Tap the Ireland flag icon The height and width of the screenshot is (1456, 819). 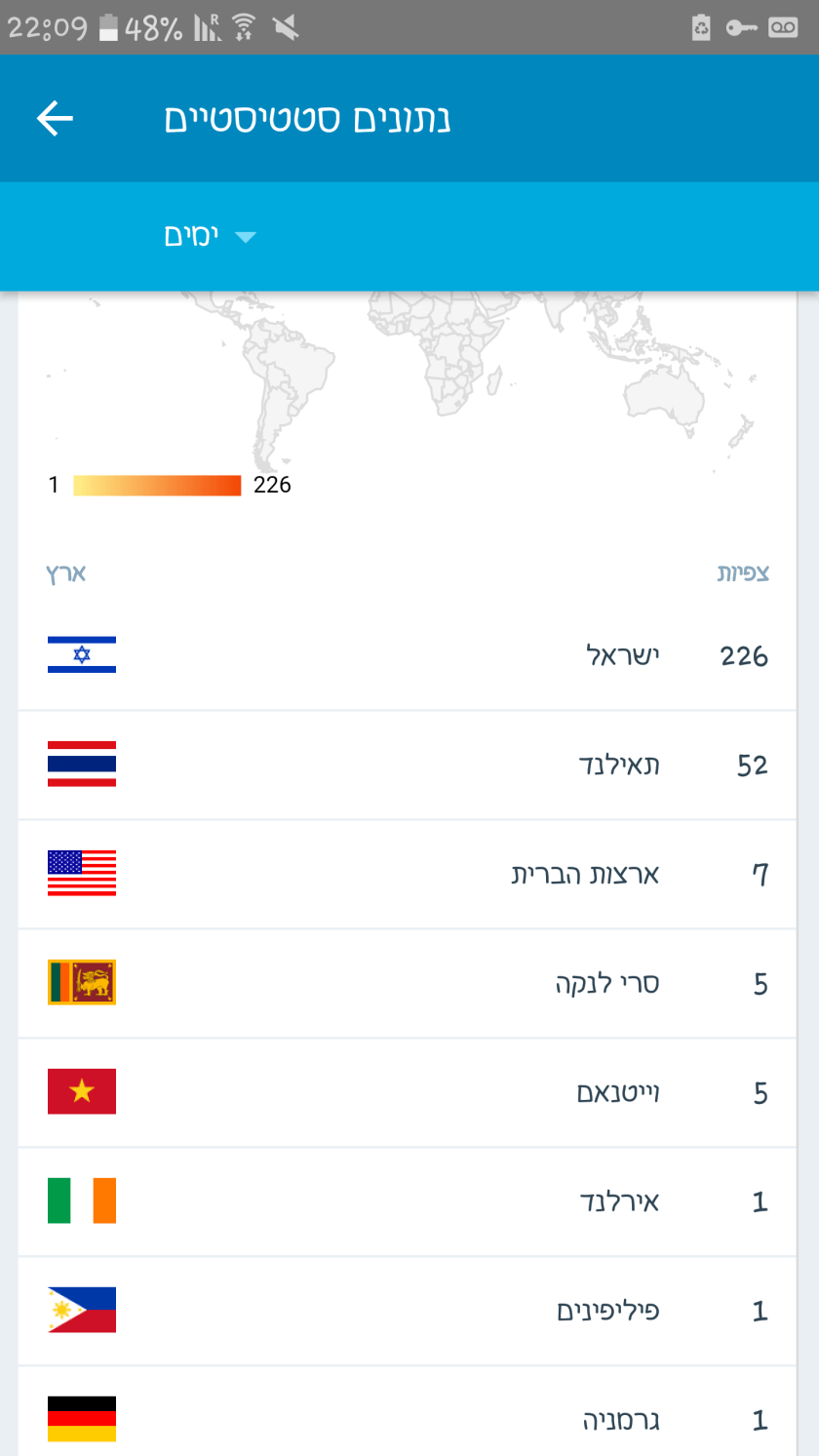82,1200
